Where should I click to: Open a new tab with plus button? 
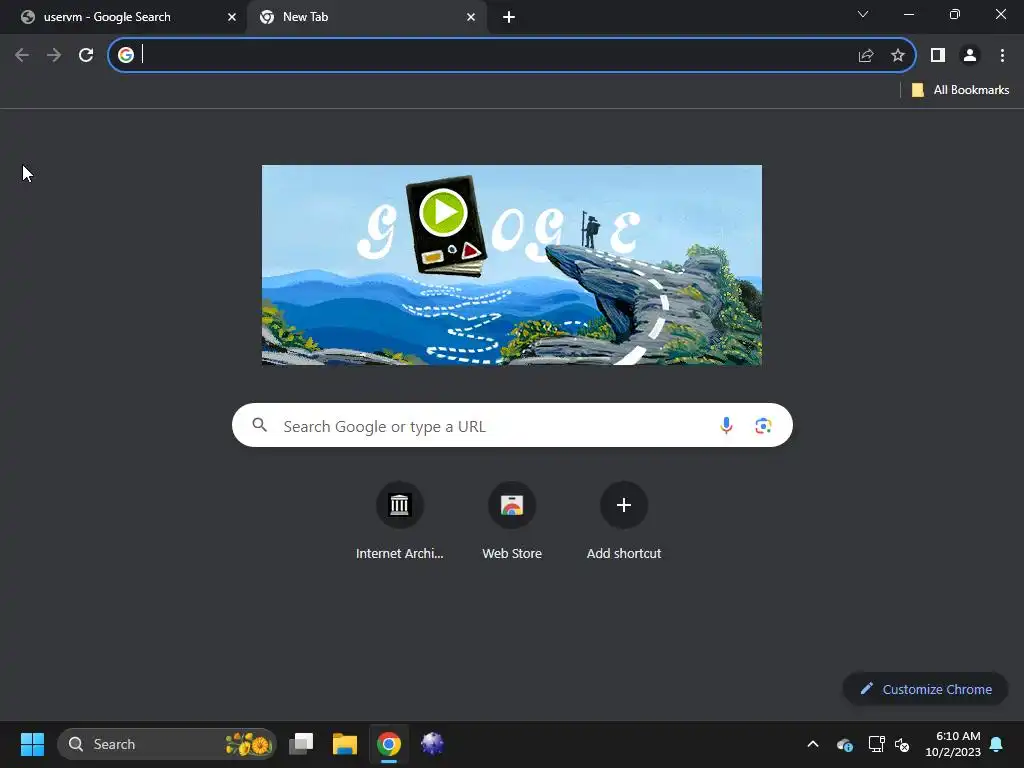pos(509,17)
